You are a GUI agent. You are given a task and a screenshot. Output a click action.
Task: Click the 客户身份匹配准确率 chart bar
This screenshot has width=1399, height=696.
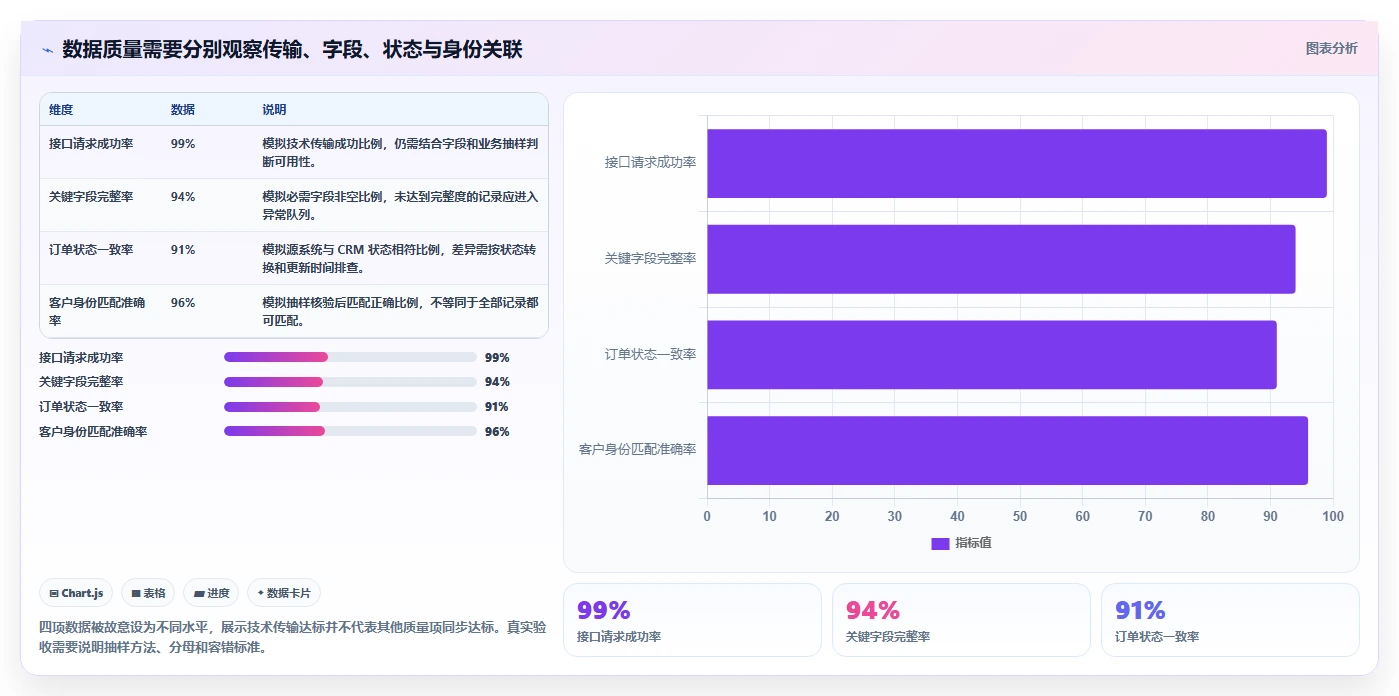click(x=1007, y=450)
